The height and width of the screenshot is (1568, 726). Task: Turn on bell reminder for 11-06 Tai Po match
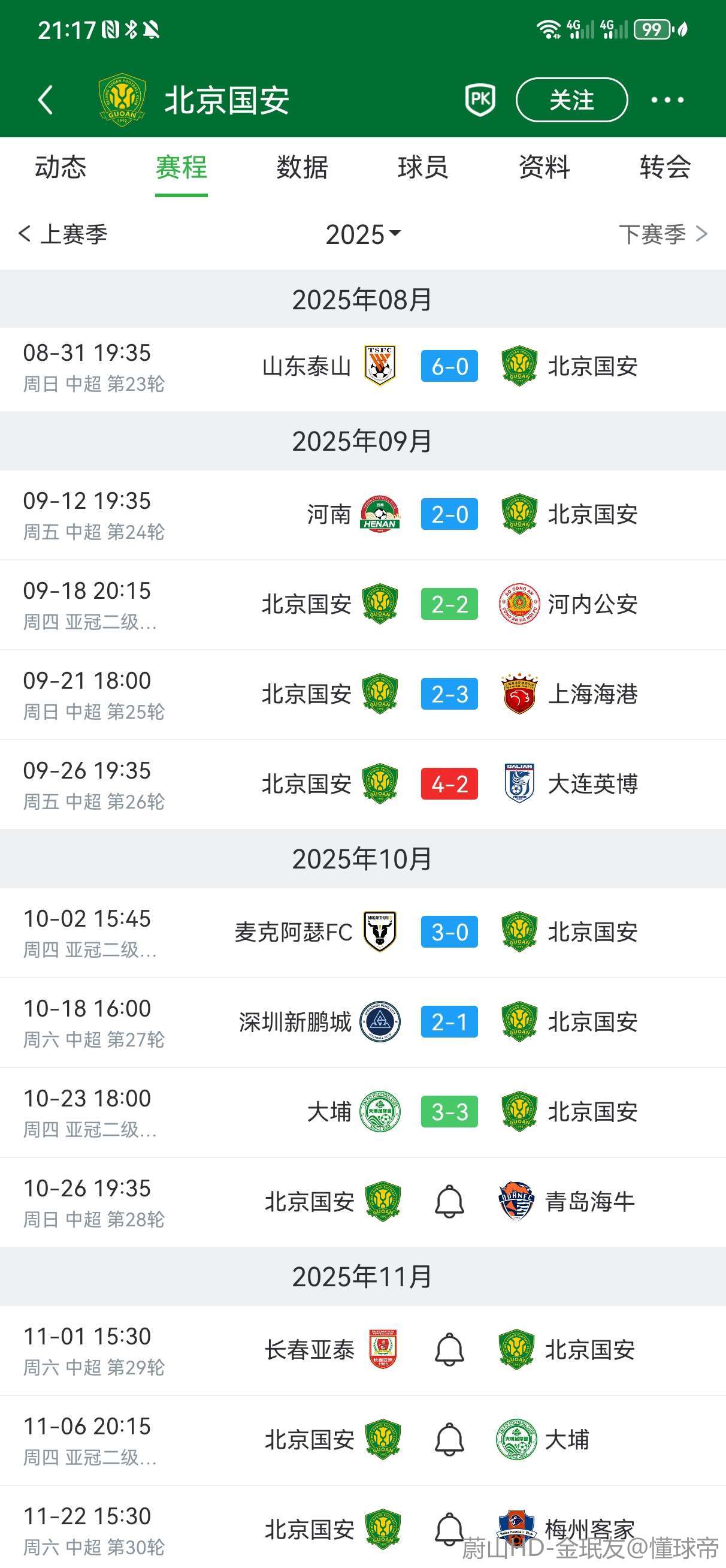[449, 1440]
